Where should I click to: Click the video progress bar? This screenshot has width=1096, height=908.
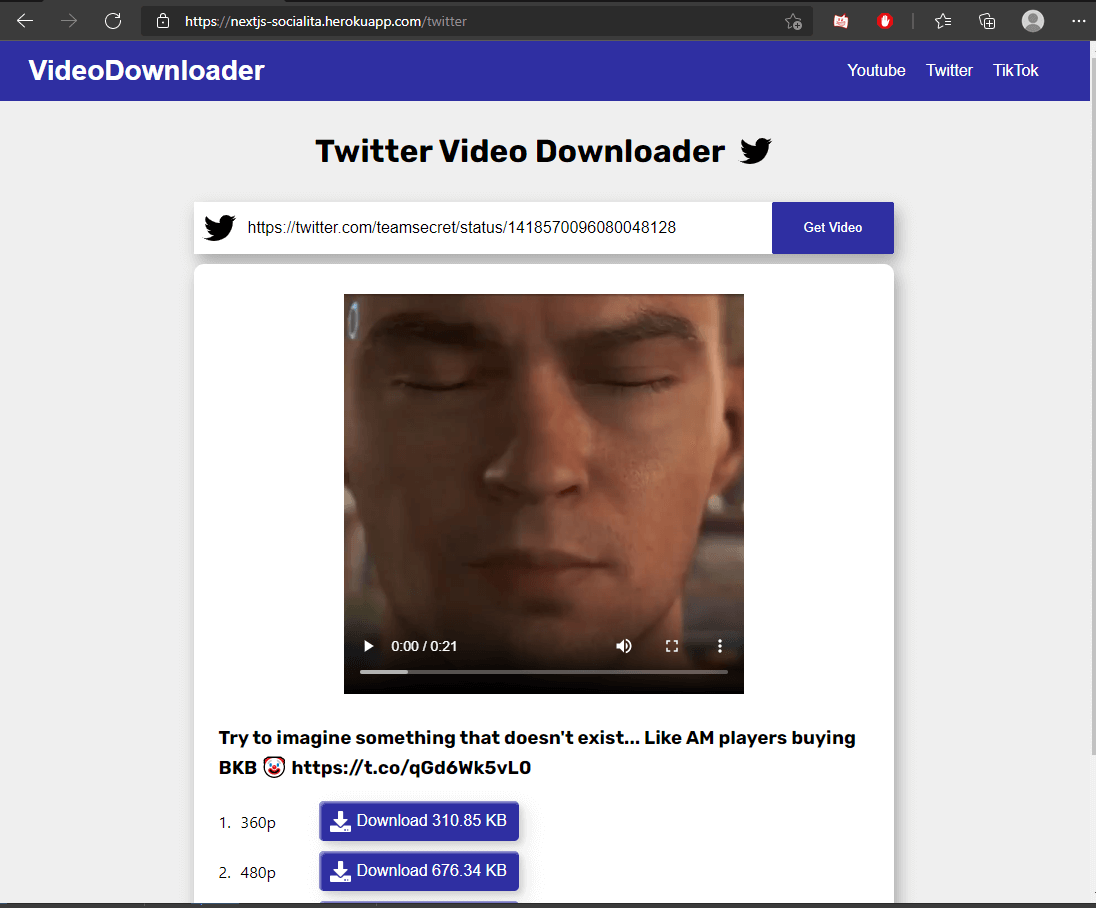544,672
